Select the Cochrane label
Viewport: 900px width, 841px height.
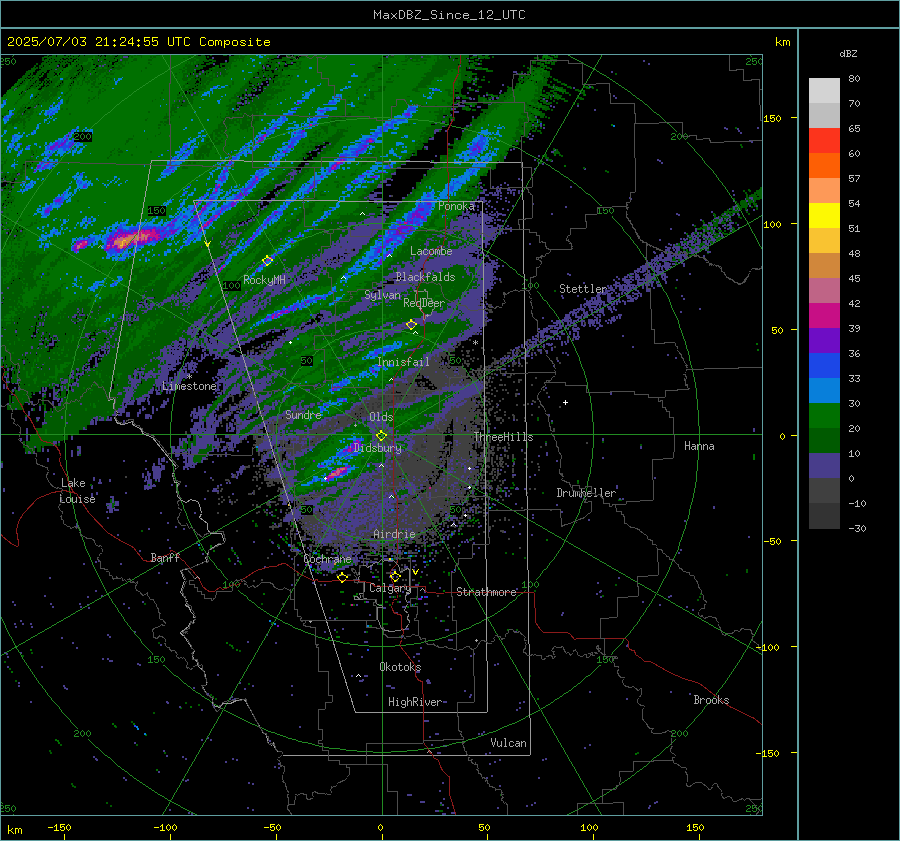pos(327,559)
